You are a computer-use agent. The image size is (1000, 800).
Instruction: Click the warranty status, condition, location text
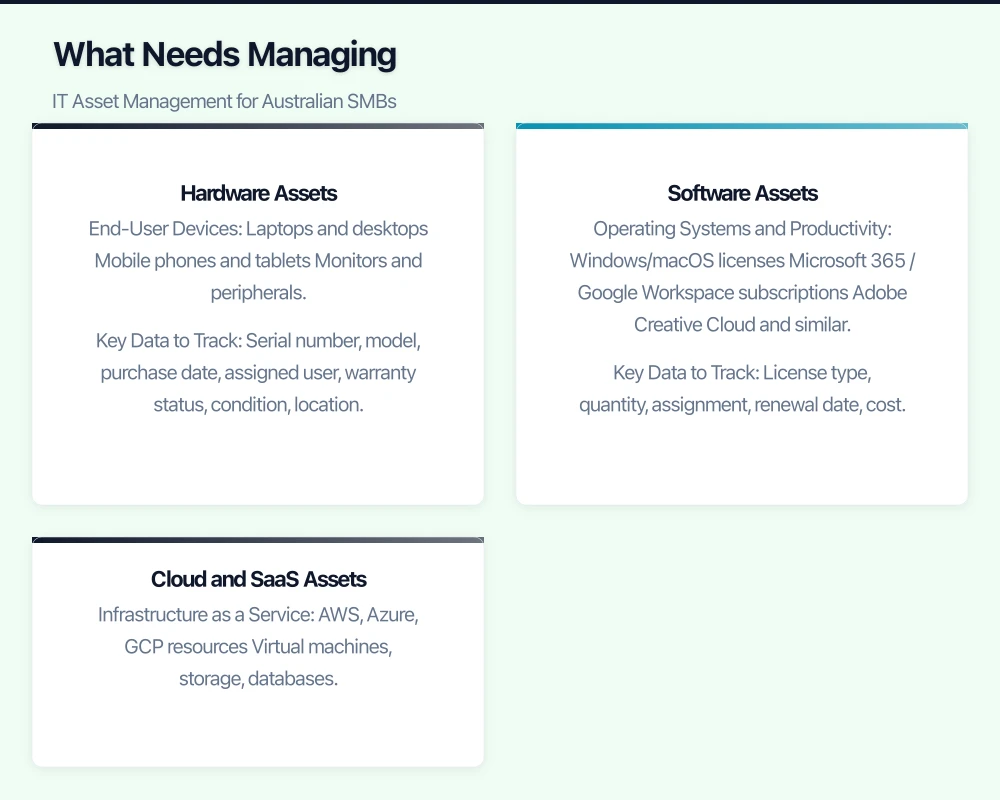tap(258, 404)
